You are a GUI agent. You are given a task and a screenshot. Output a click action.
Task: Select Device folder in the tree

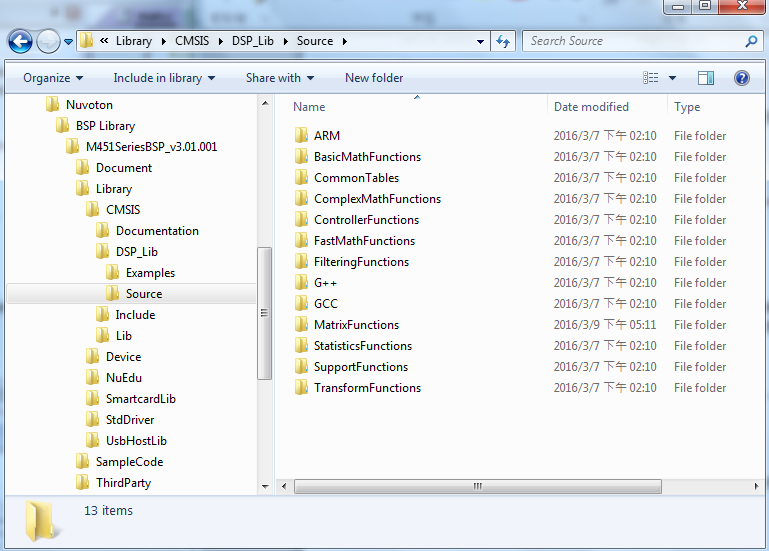point(124,357)
